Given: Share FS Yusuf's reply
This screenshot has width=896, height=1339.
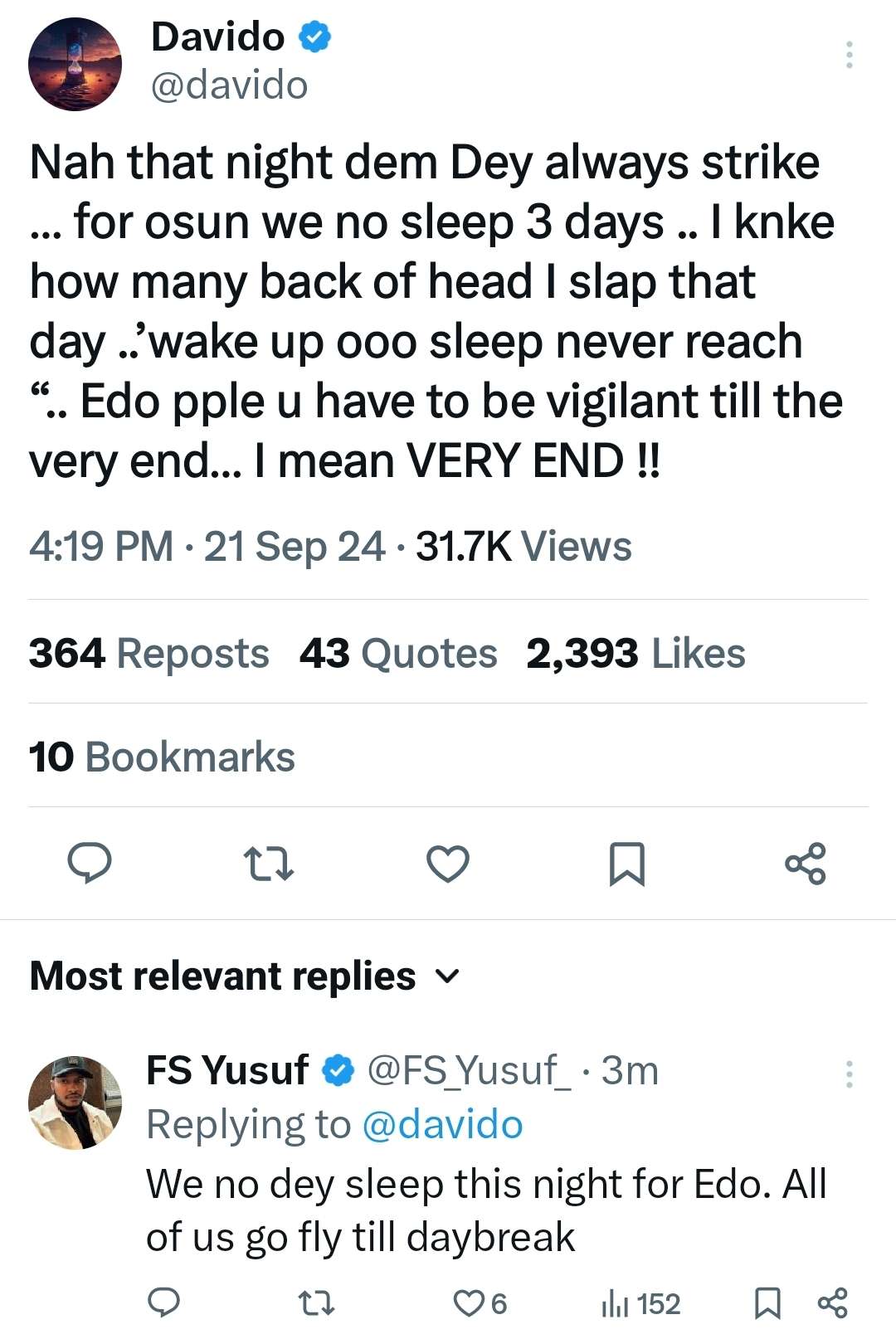Looking at the screenshot, I should (x=832, y=1303).
